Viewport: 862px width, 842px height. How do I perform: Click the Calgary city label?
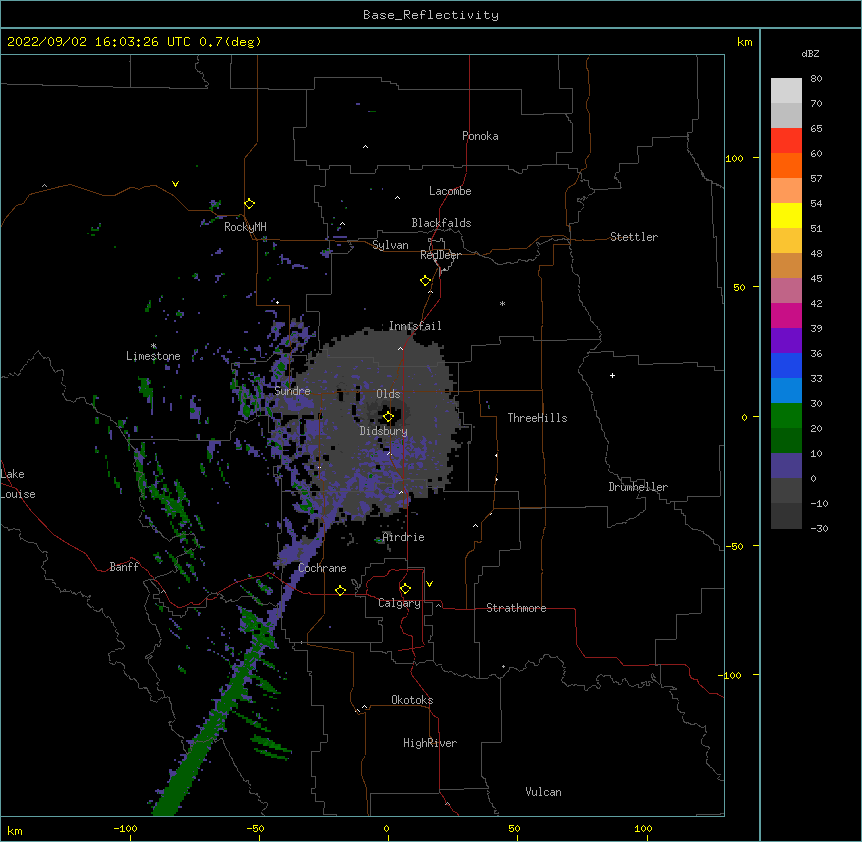click(399, 603)
